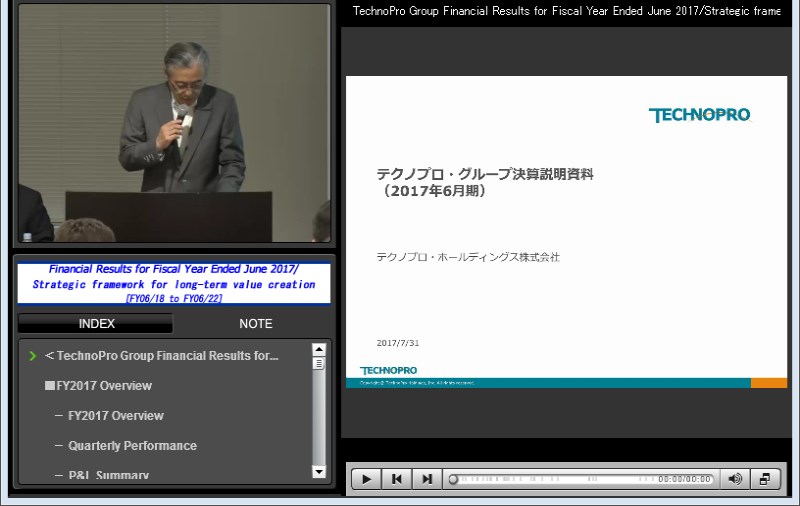Skip to the next slide chapter
Image resolution: width=800 pixels, height=506 pixels.
tap(427, 479)
